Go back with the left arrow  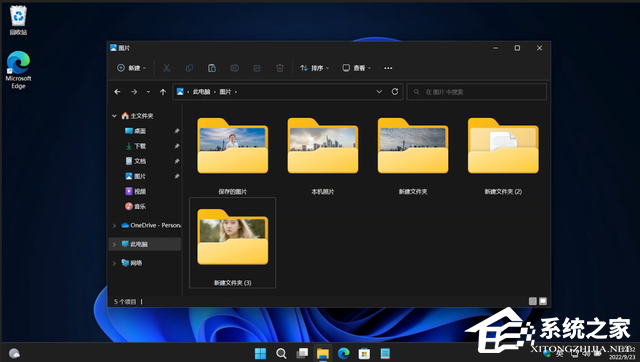point(118,92)
